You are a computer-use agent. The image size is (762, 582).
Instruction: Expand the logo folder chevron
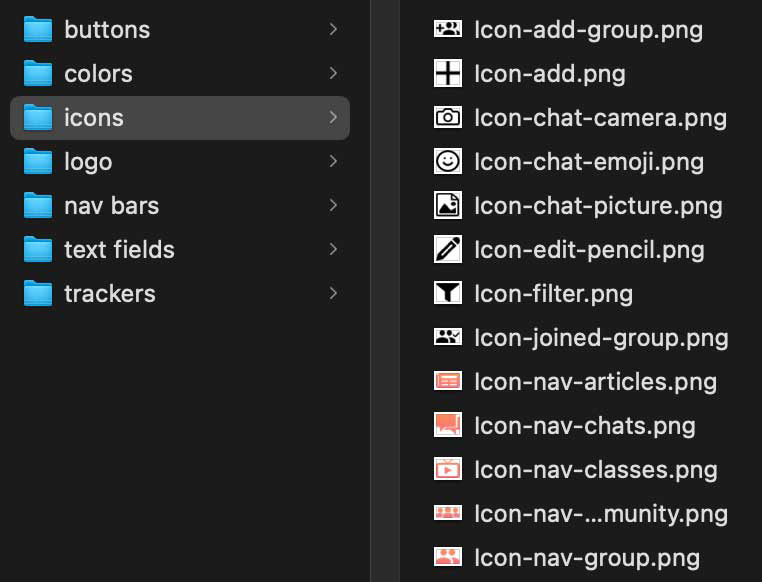point(333,161)
